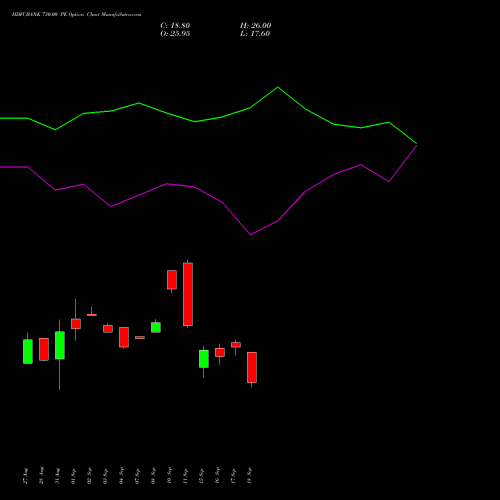This screenshot has height=500, width=500.
Task: Select the 04 Sep date label
Action: coord(122,476)
